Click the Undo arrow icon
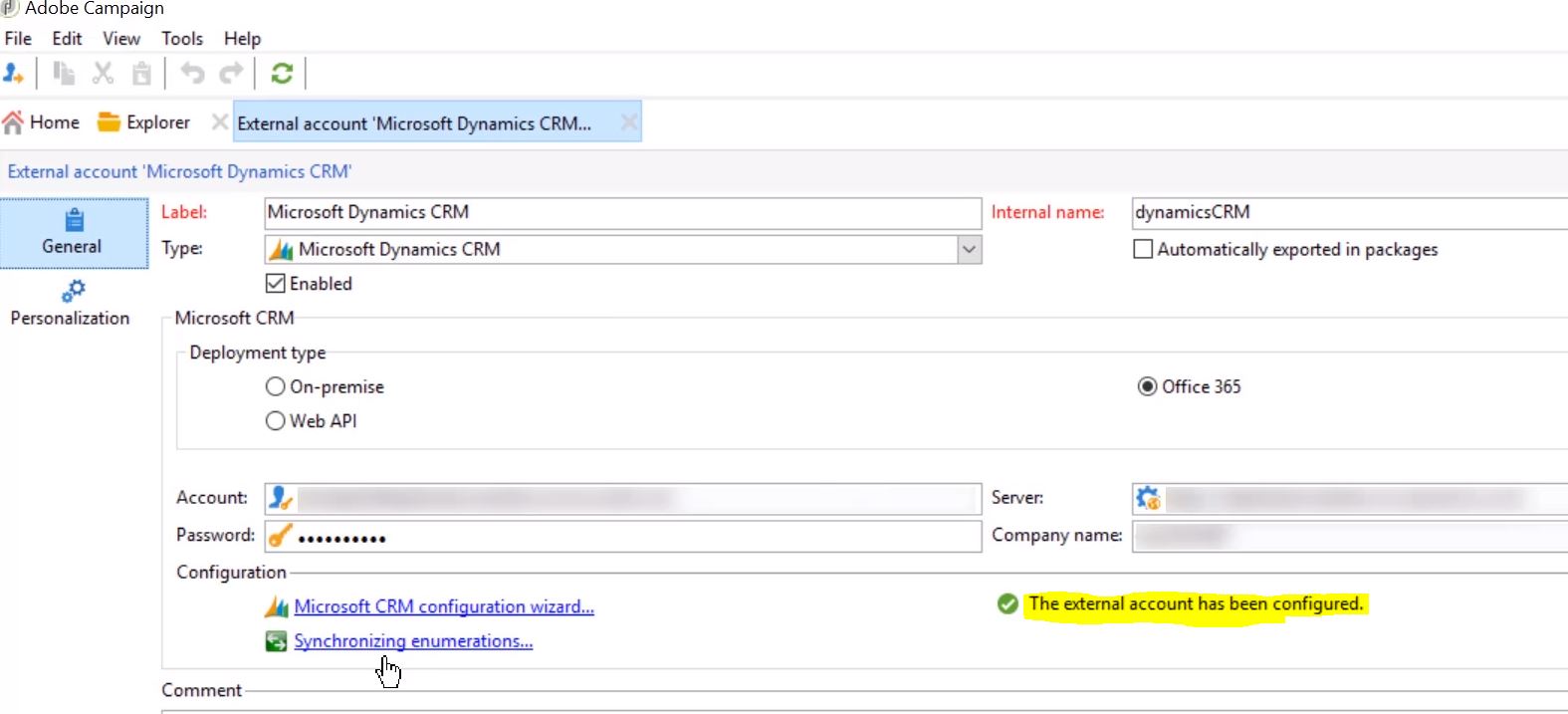Image resolution: width=1568 pixels, height=714 pixels. 192,74
